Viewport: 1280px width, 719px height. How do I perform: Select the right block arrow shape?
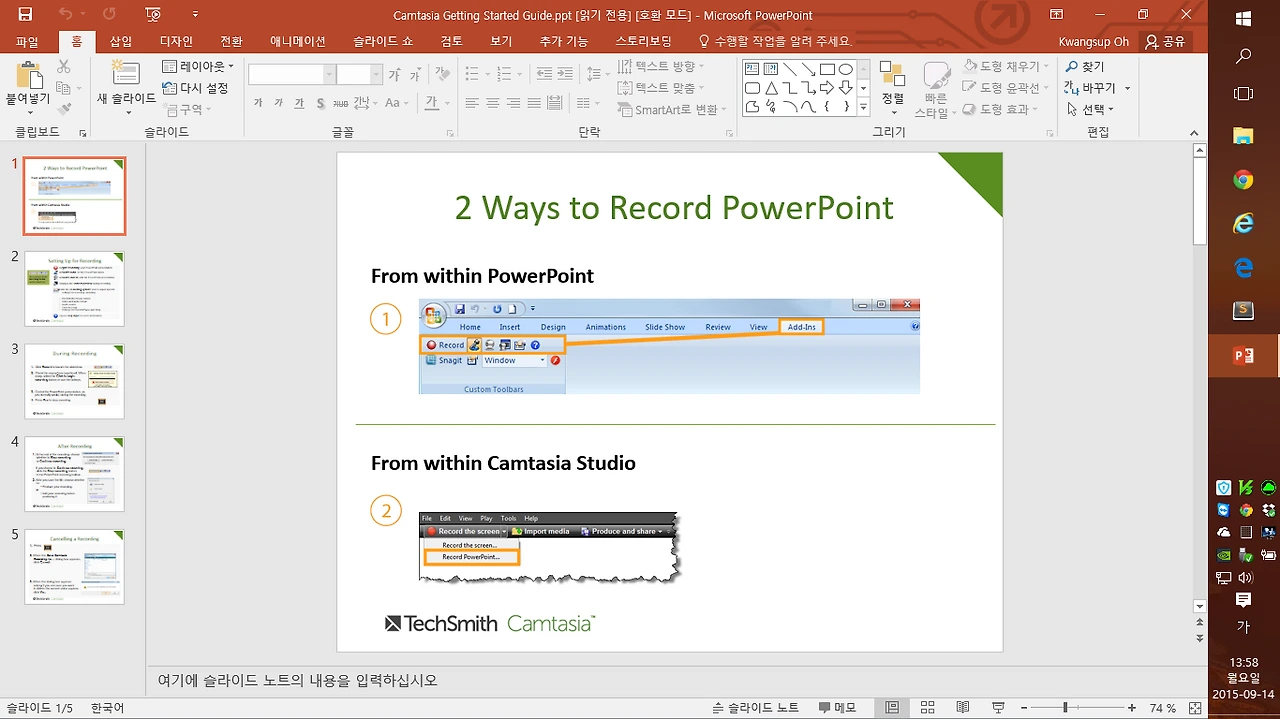(x=827, y=88)
